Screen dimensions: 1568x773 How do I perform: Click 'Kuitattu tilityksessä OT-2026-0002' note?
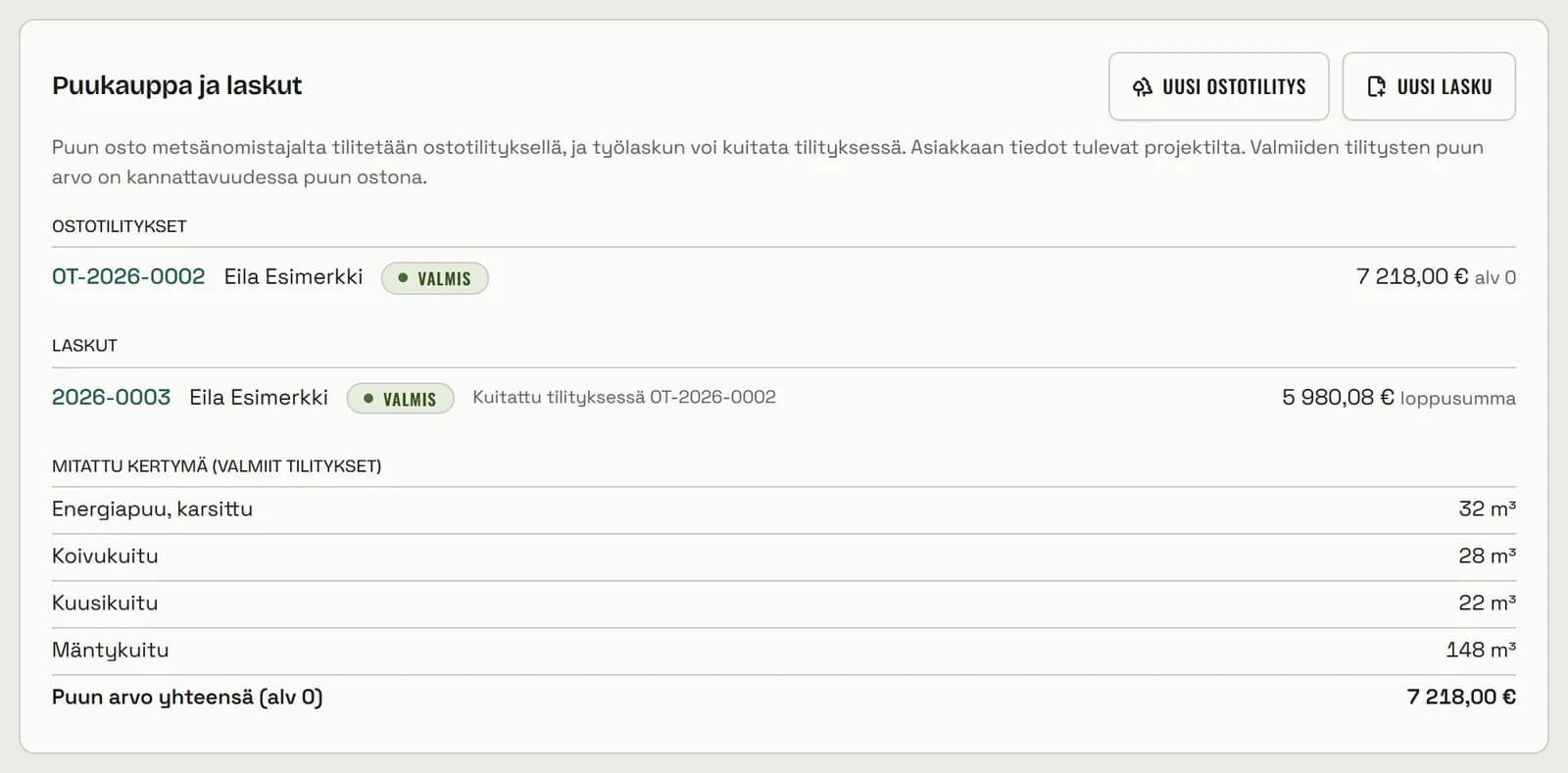(x=624, y=397)
